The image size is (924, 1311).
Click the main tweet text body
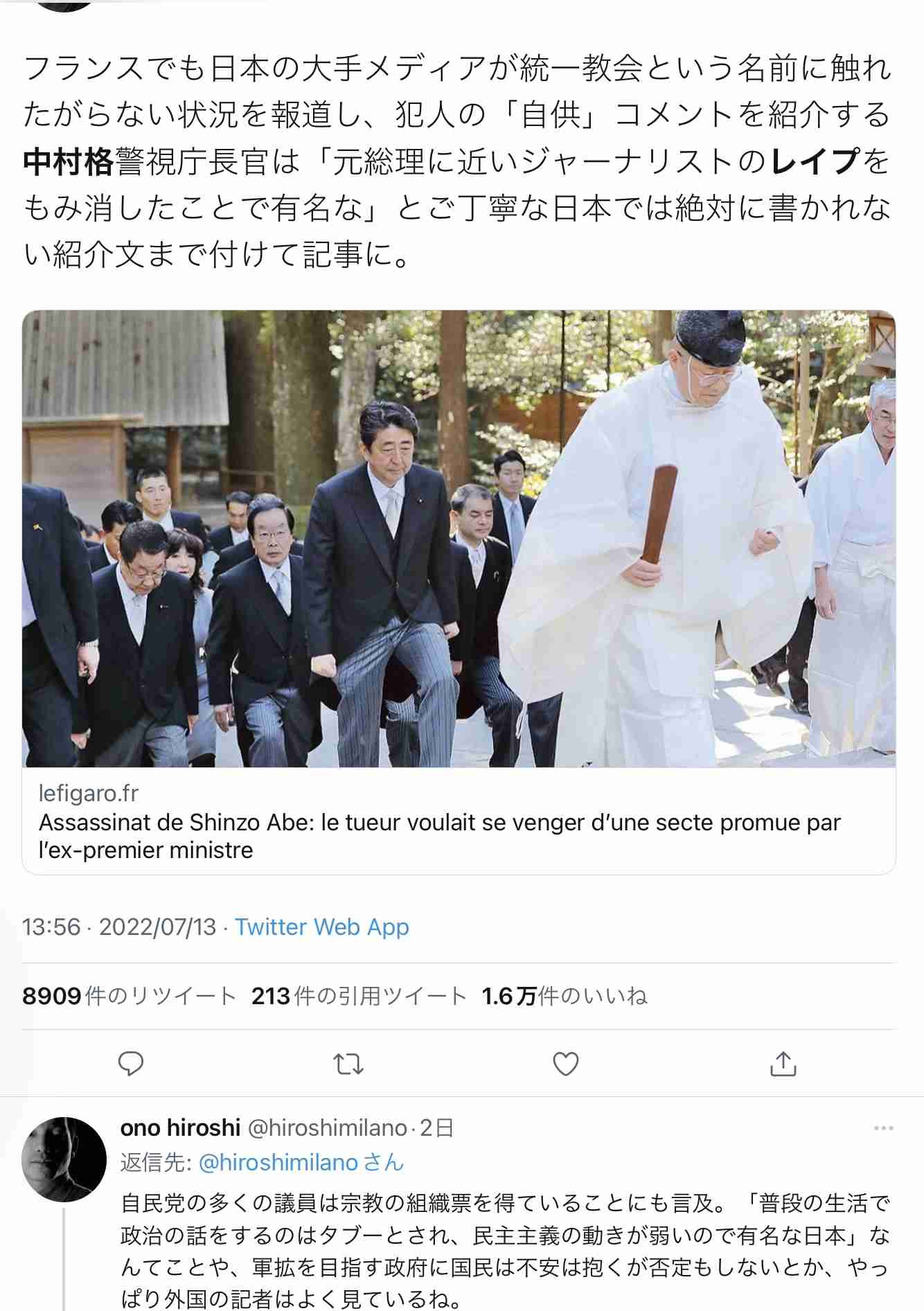pyautogui.click(x=457, y=161)
